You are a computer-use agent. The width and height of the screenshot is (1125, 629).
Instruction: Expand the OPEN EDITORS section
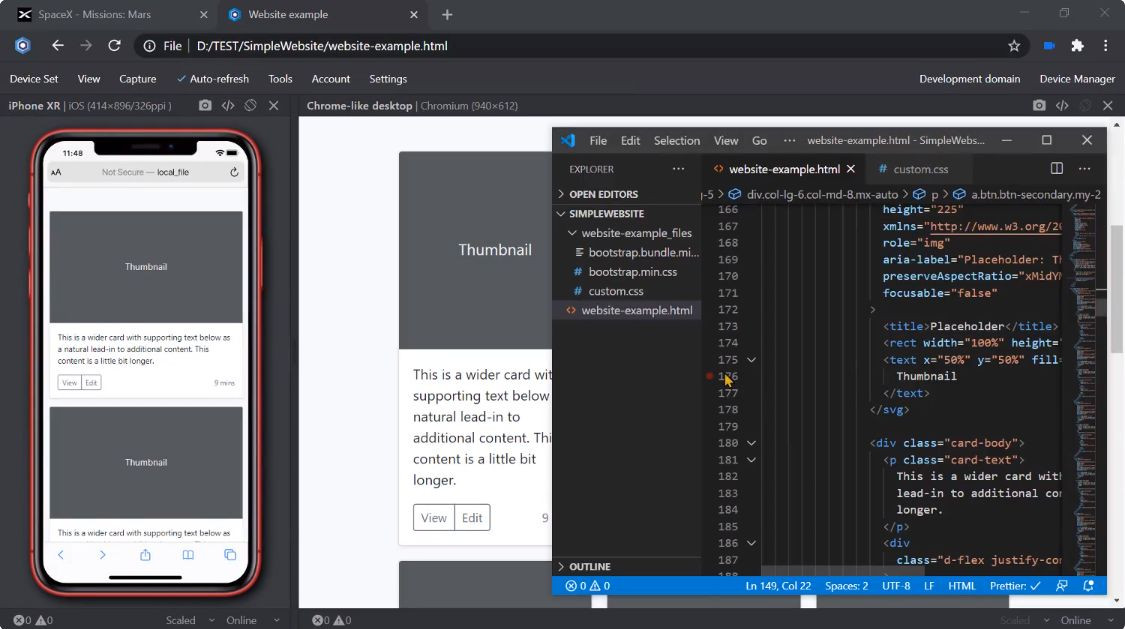tap(603, 194)
